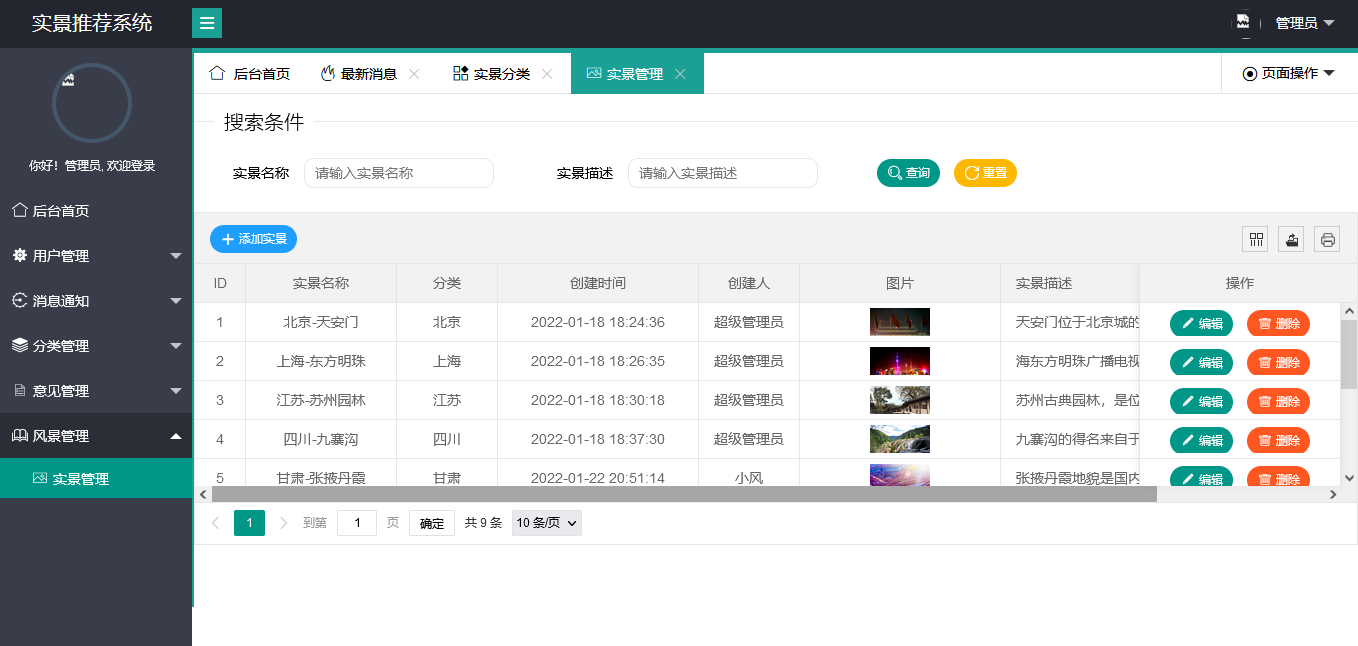Click the book icon beside 风景管理
1358x646 pixels.
click(19, 435)
